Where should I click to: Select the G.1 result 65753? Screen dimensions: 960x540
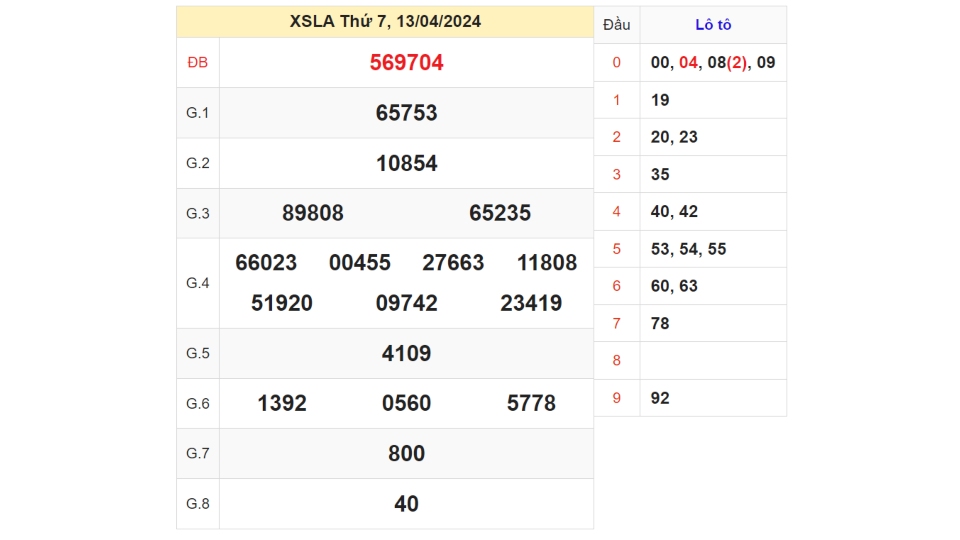click(x=407, y=113)
